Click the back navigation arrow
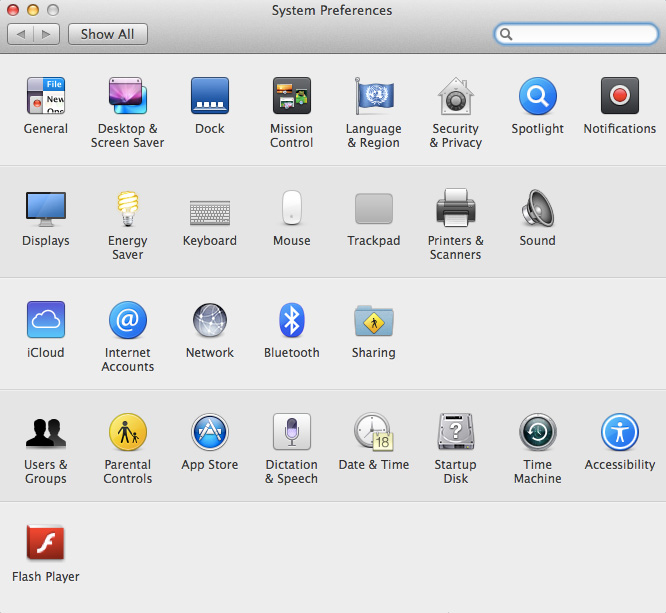The width and height of the screenshot is (666, 613). coord(21,34)
